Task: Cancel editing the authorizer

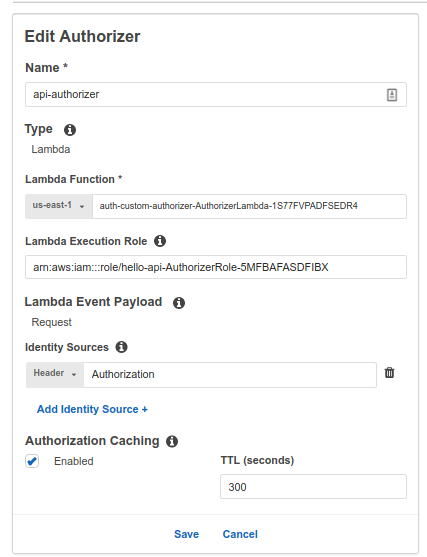Action: click(x=240, y=534)
